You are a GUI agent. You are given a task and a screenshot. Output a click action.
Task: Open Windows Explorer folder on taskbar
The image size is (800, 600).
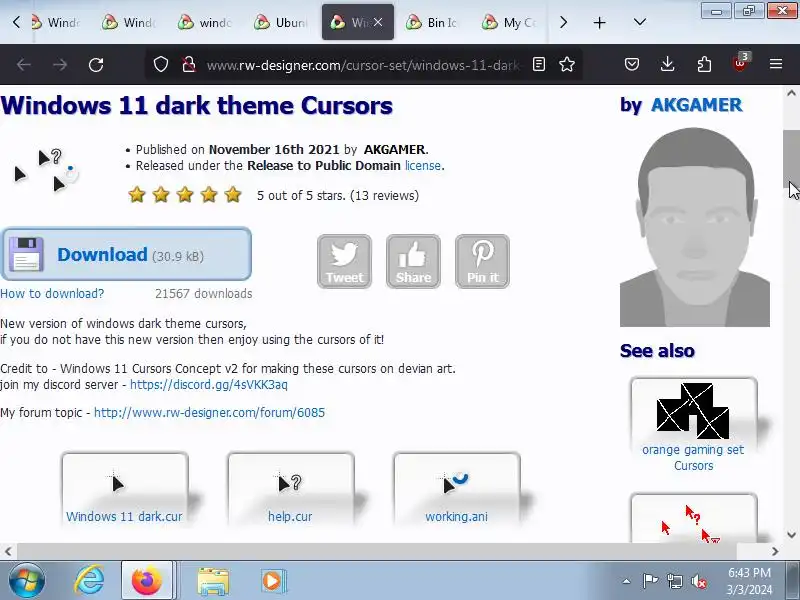click(213, 581)
